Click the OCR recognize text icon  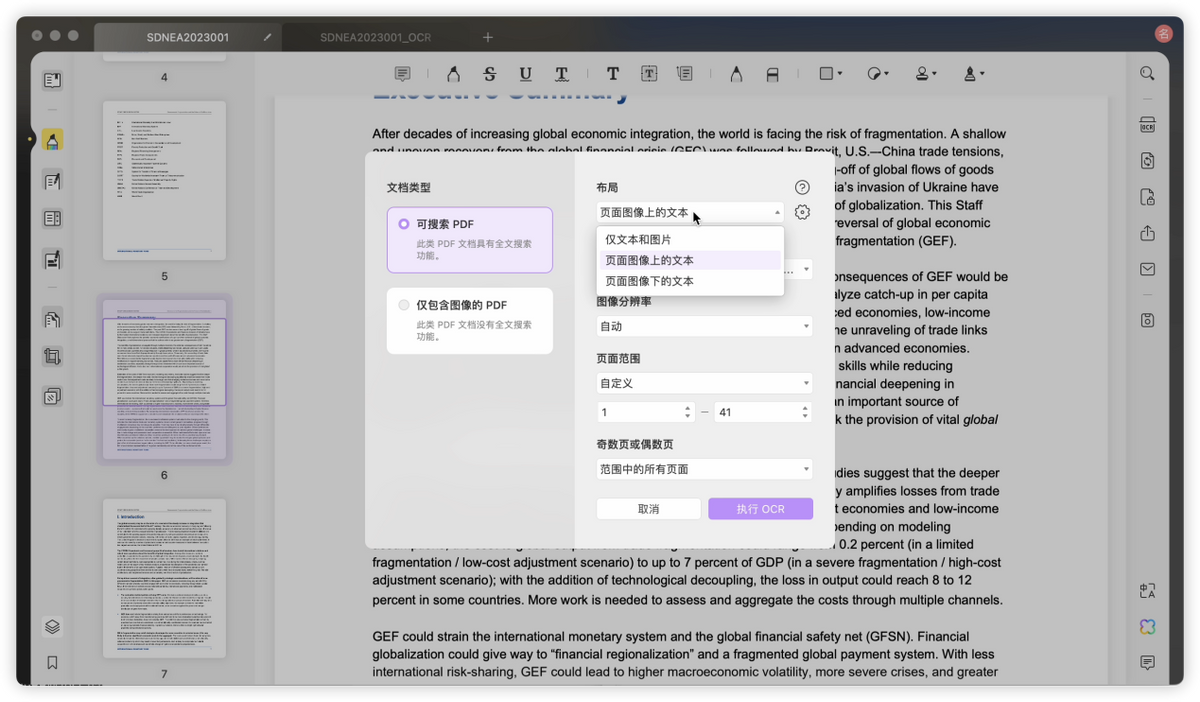tap(1147, 125)
